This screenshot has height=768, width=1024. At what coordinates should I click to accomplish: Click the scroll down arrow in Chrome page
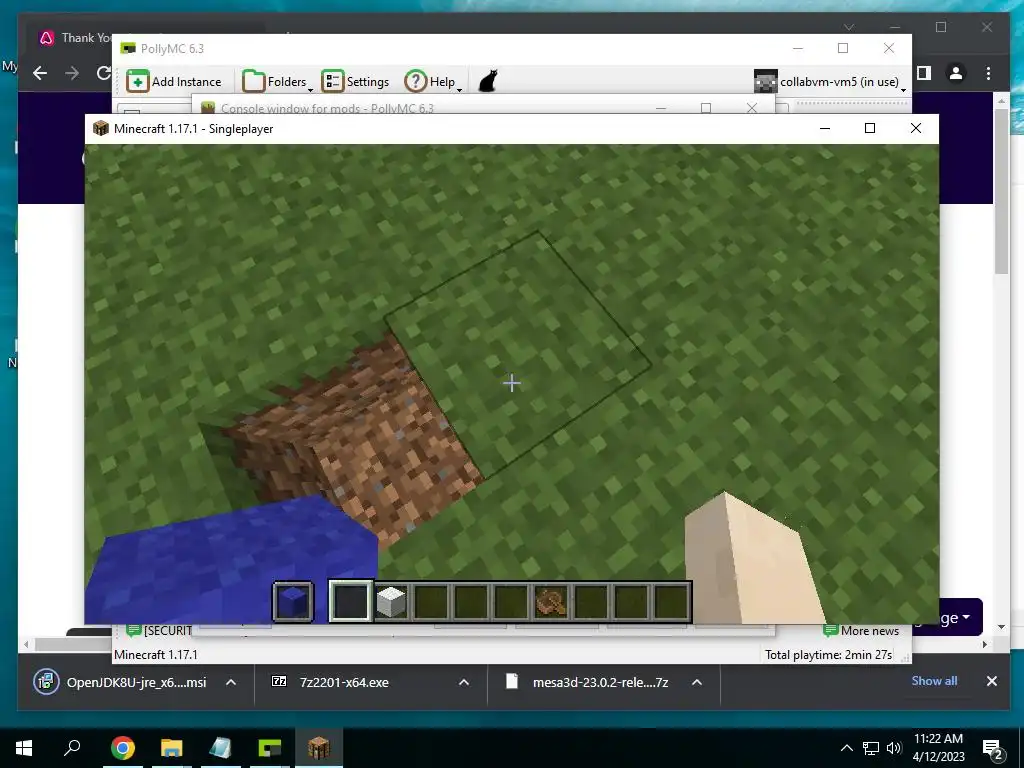[1001, 628]
